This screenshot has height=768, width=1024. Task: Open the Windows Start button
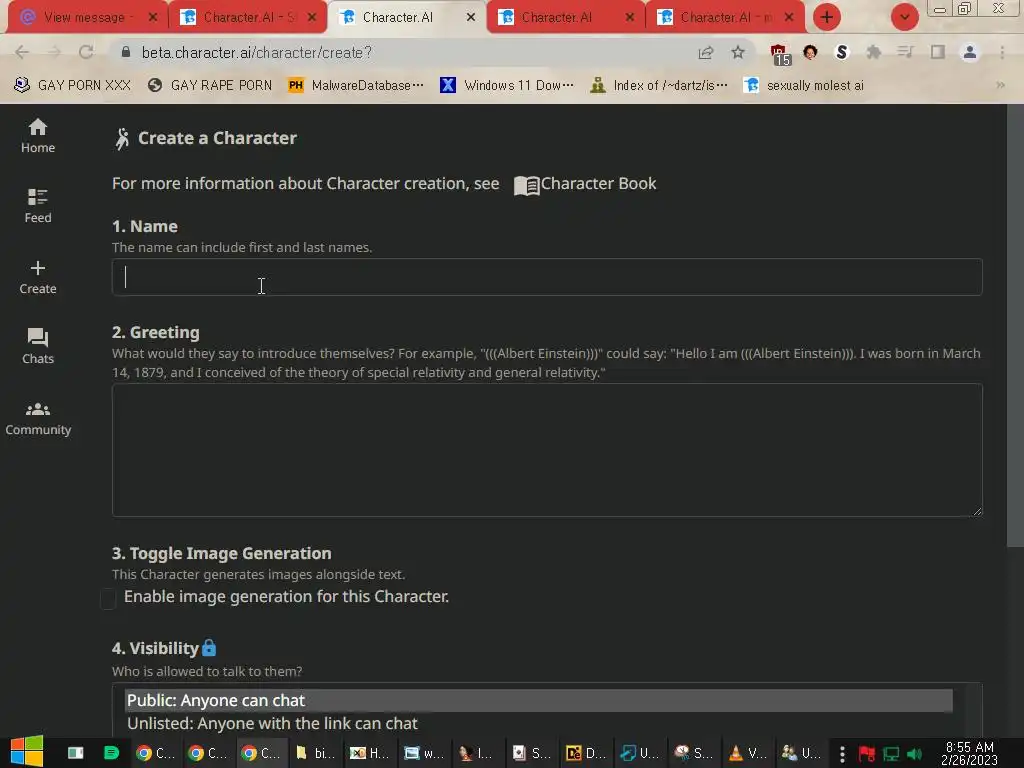27,752
